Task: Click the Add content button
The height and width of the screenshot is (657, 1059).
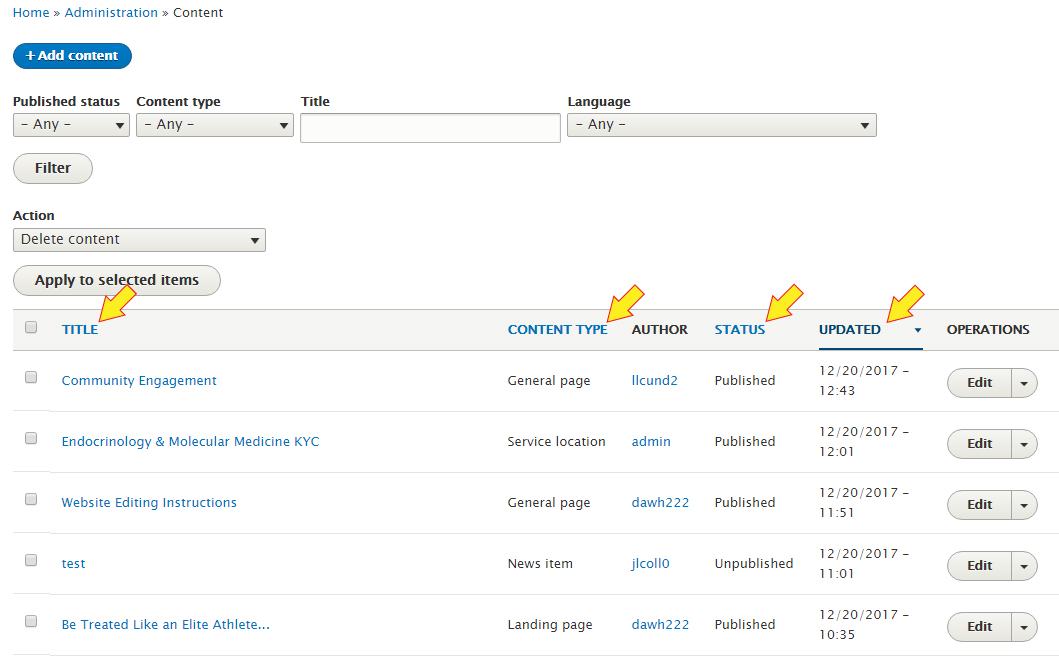Action: [72, 56]
